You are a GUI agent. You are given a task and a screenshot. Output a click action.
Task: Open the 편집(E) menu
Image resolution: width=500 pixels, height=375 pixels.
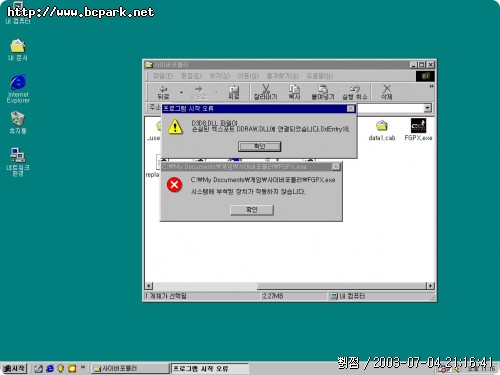coord(191,76)
